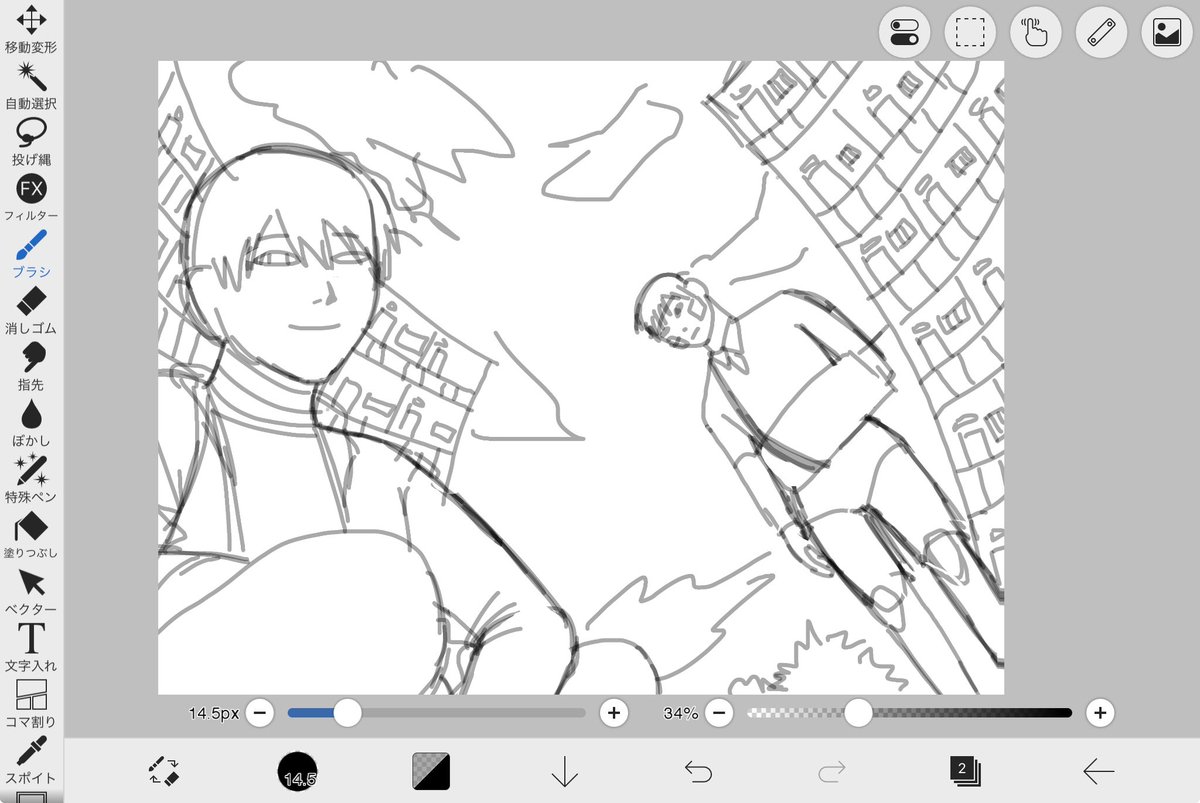The width and height of the screenshot is (1200, 803).
Task: Select the Transform (移動変形) tool
Action: point(31,28)
